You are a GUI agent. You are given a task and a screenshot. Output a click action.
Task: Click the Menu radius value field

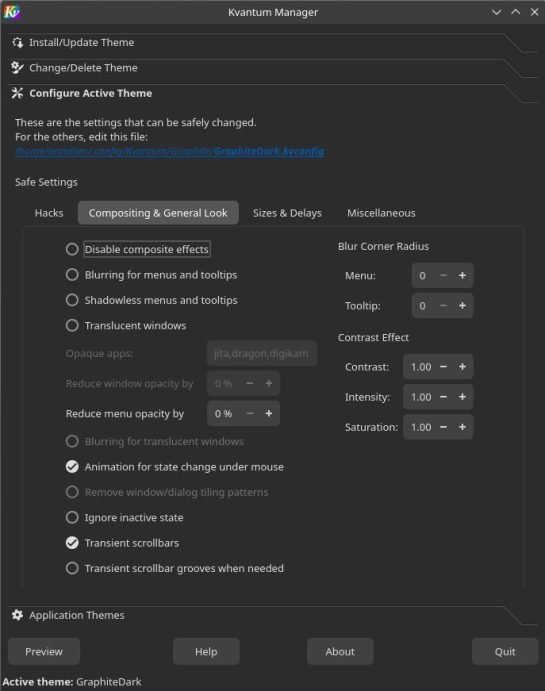point(423,275)
